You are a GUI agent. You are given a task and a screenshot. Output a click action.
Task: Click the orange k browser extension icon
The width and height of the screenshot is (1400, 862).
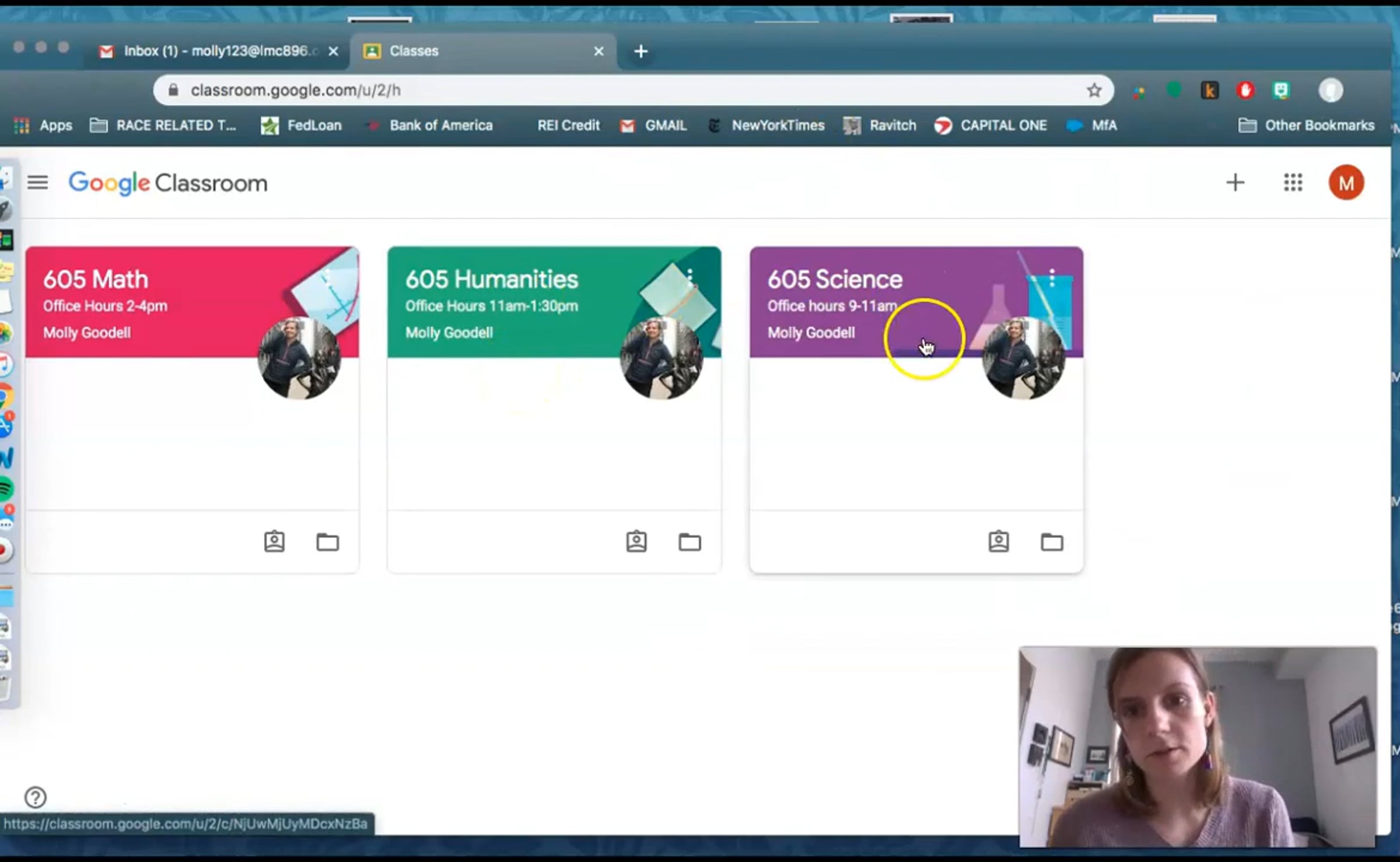click(x=1209, y=90)
